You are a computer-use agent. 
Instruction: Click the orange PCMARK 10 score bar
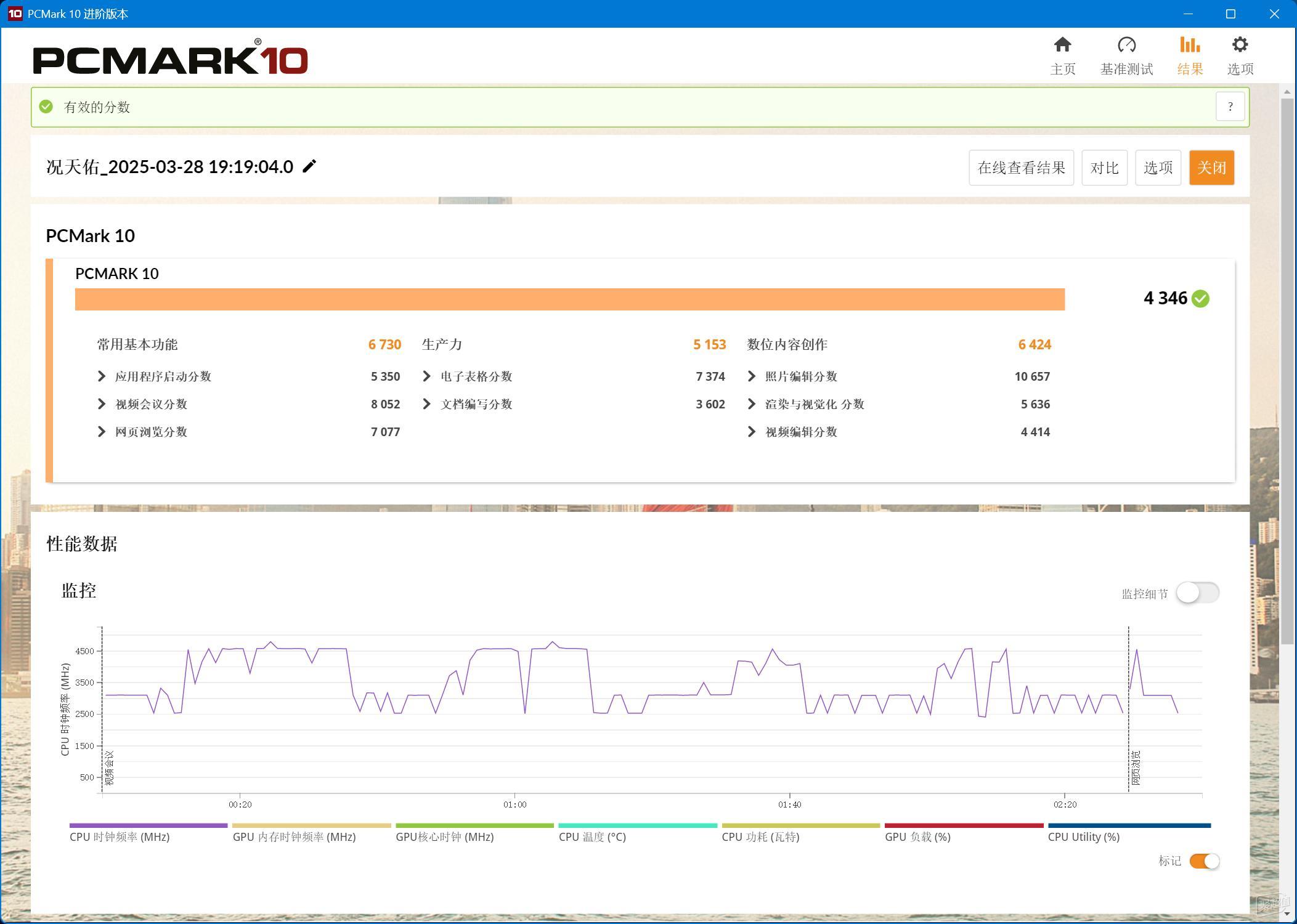point(570,299)
